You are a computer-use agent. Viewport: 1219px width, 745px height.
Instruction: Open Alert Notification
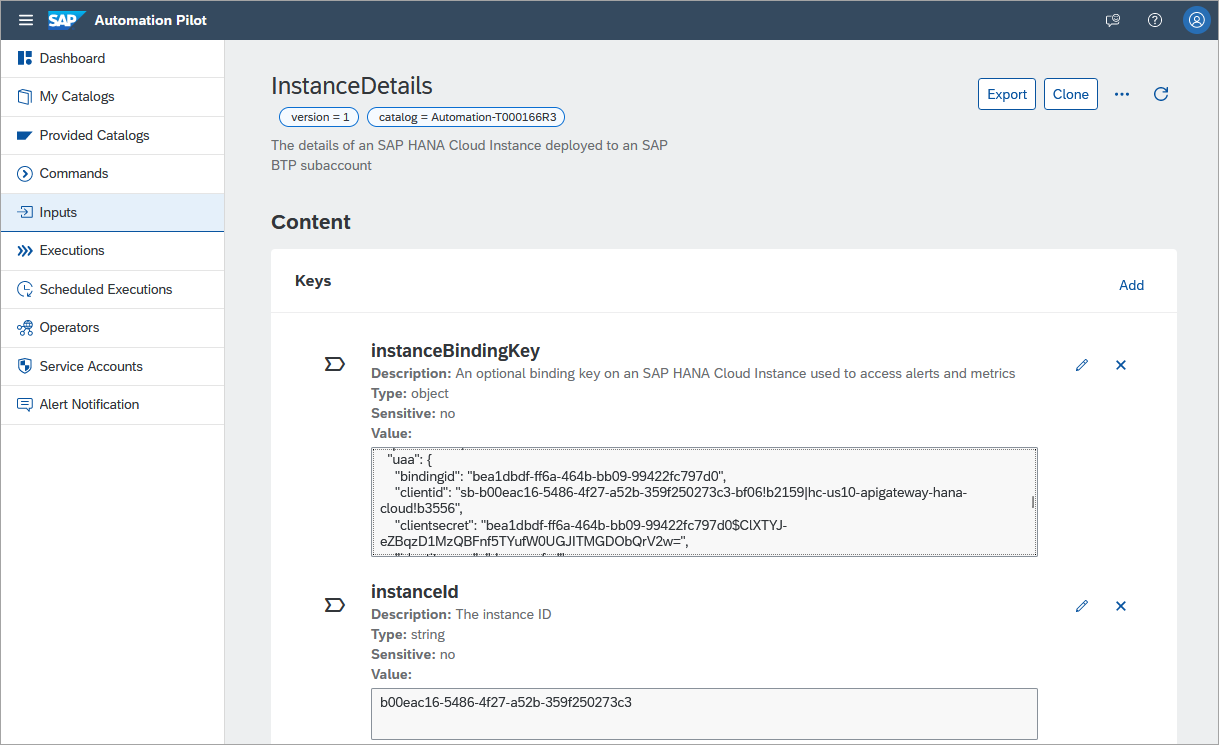click(112, 405)
